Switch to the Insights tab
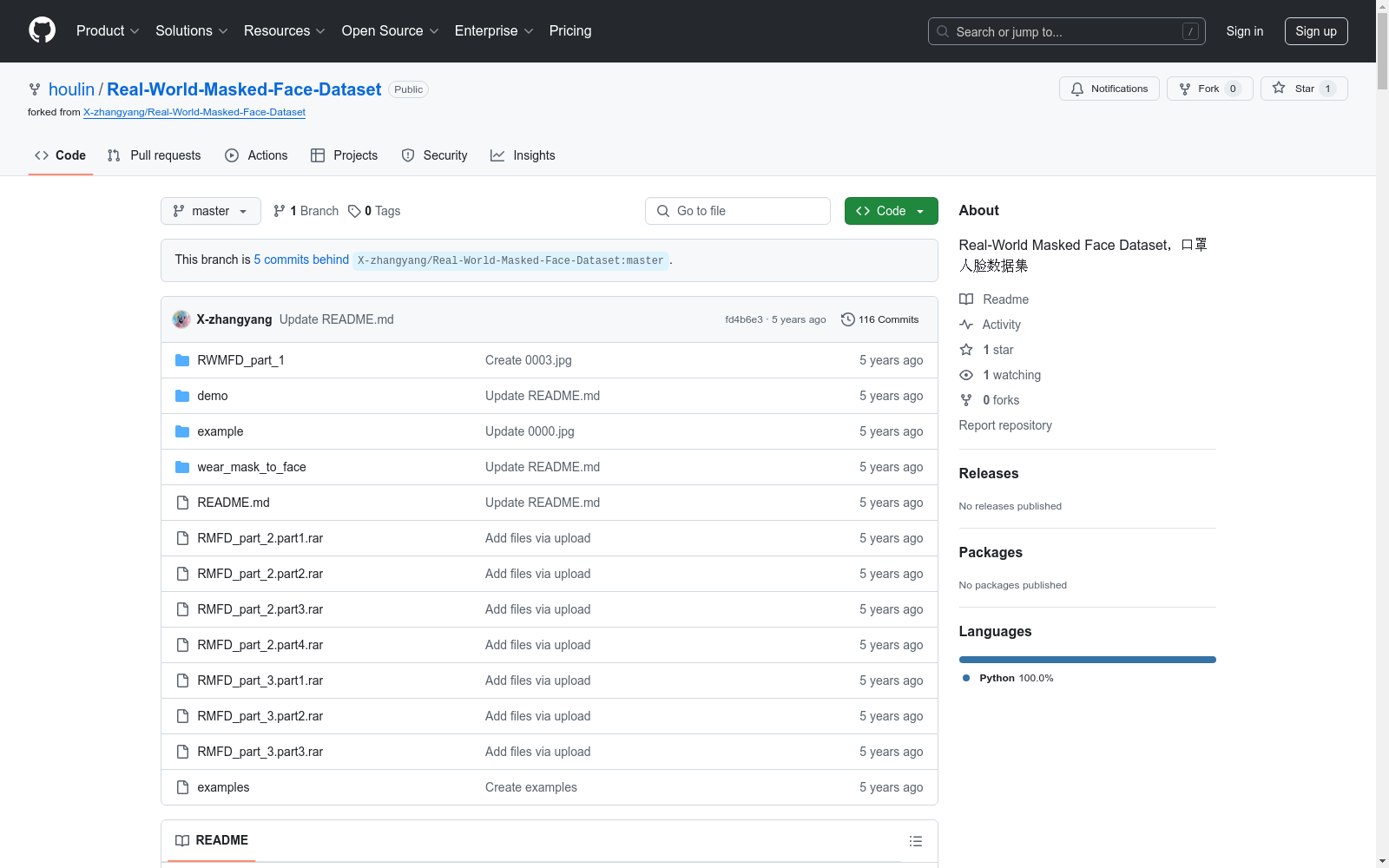 [523, 155]
